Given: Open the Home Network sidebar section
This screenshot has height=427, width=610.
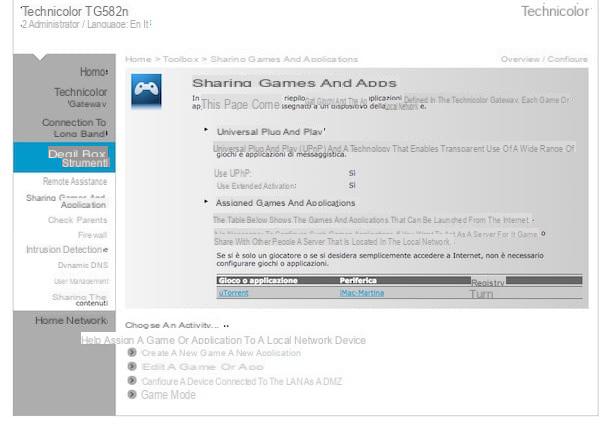Looking at the screenshot, I should (71, 321).
